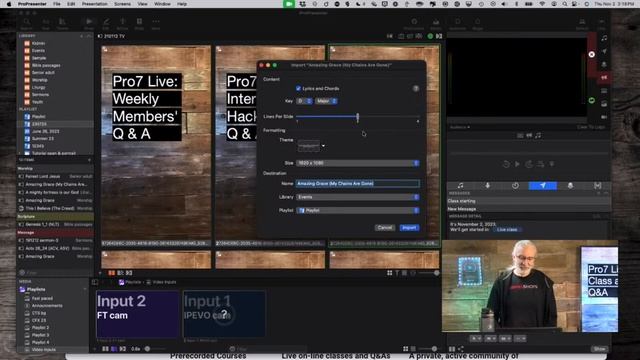Click the Live class token in message detail
The width and height of the screenshot is (640, 360).
point(507,230)
